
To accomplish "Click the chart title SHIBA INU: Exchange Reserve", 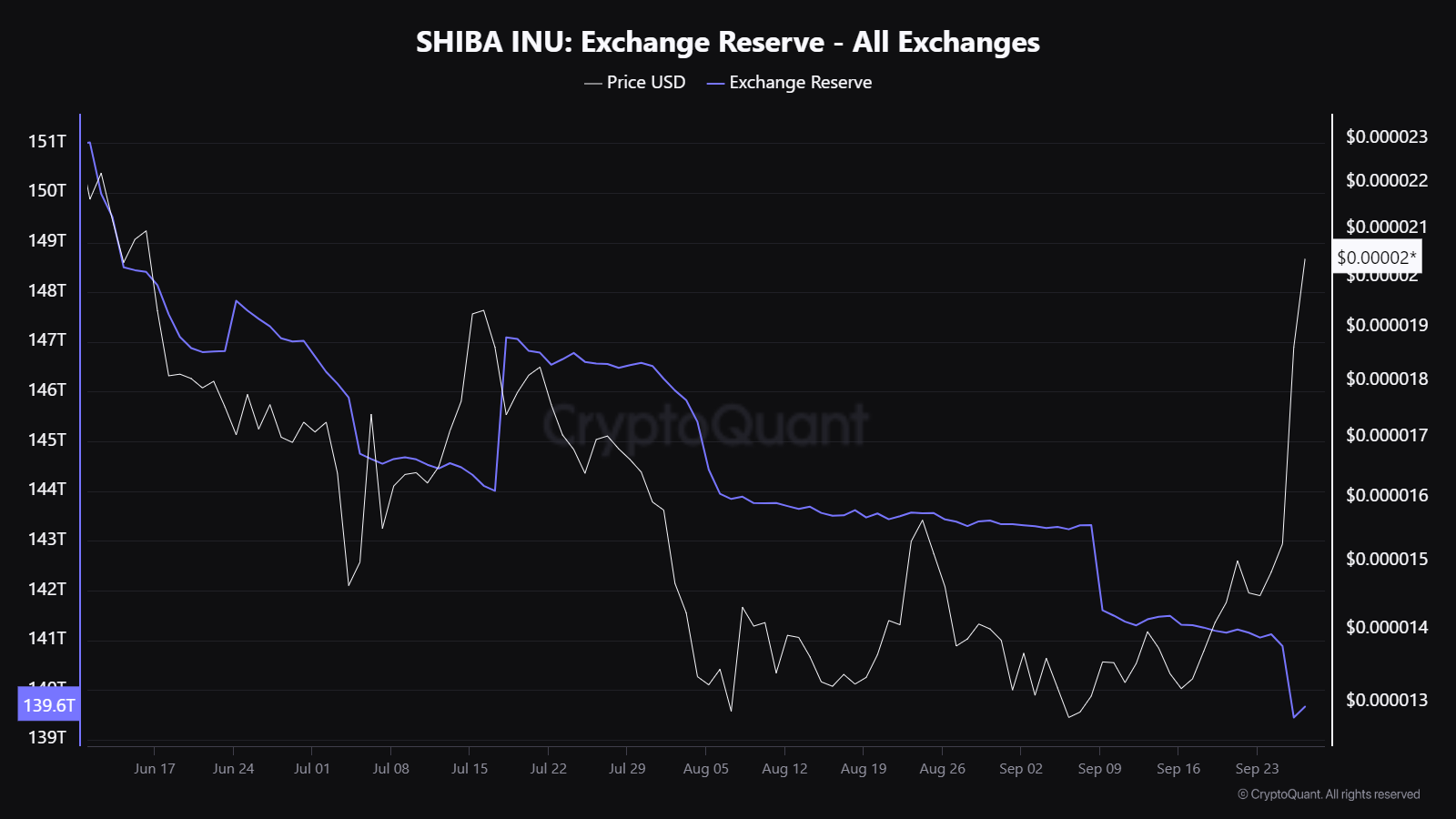I will [727, 42].
